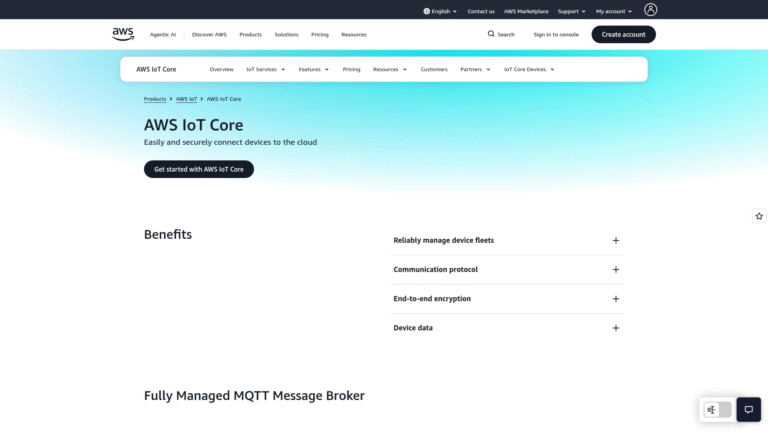Screen dimensions: 768x432
Task: Click the Create account button
Action: tap(624, 34)
